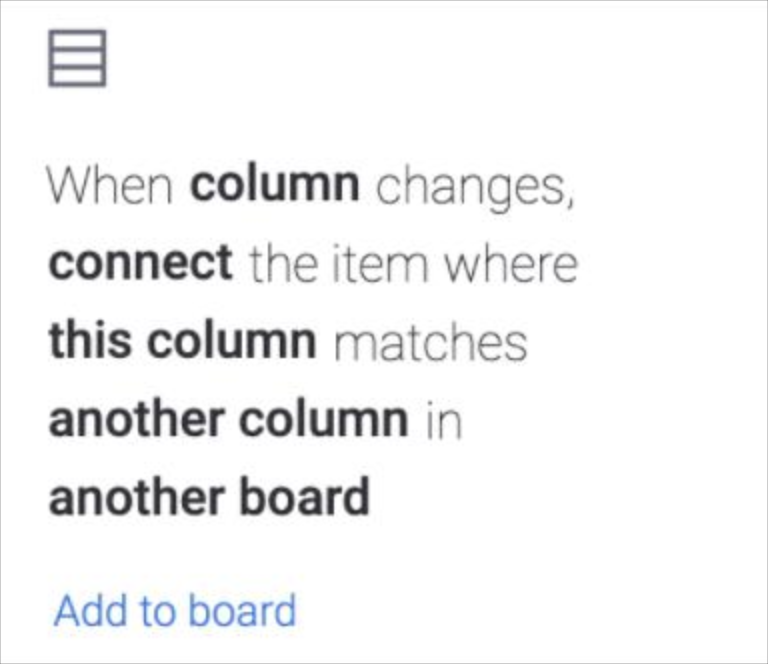Click the word 'changes,' in sentence
This screenshot has width=768, height=664.
tap(476, 187)
